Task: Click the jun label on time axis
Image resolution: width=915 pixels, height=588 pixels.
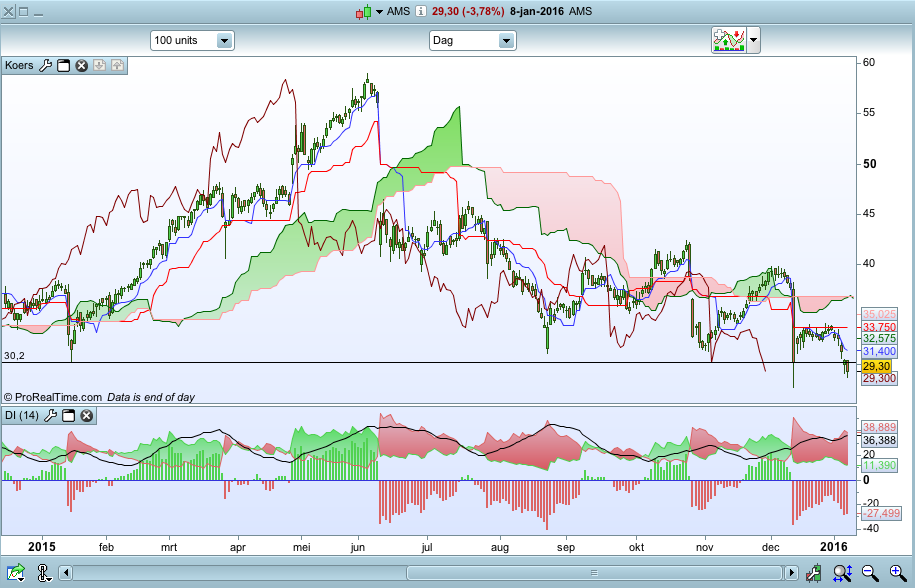Action: coord(358,548)
